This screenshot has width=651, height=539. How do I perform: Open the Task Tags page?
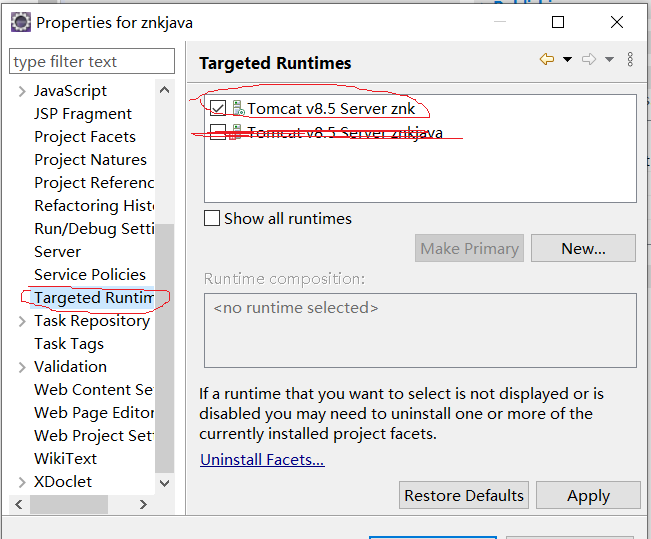[69, 344]
